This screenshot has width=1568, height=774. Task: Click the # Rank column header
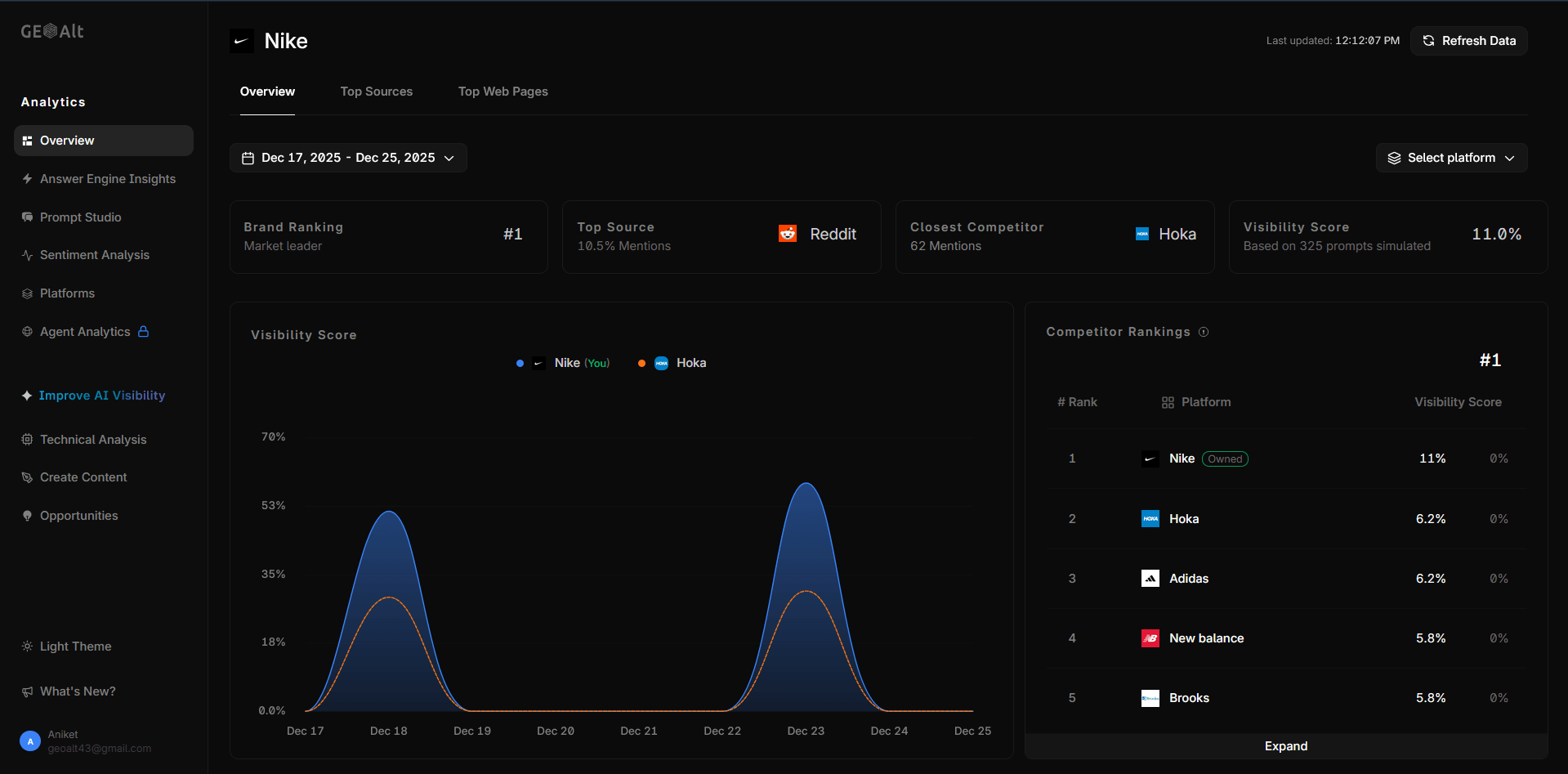[x=1077, y=402]
